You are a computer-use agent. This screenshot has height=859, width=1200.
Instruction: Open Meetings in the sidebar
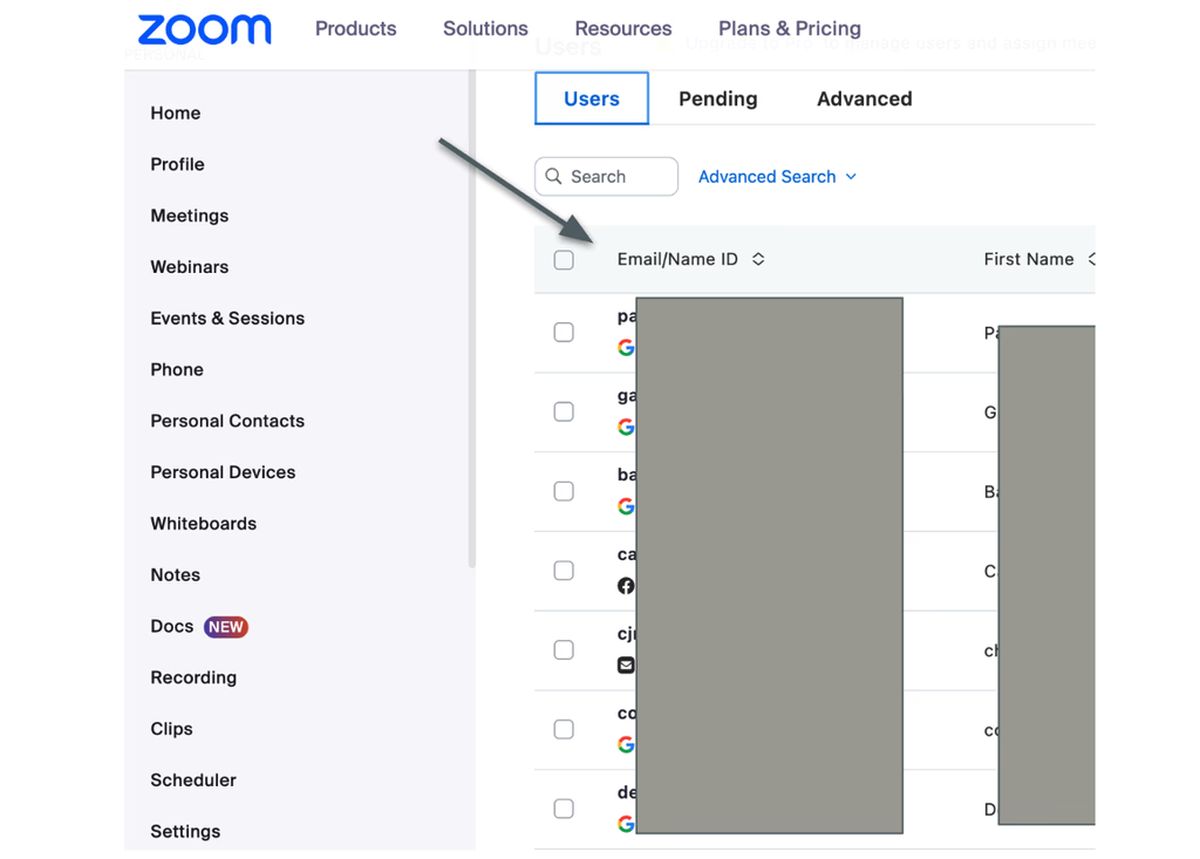[190, 216]
